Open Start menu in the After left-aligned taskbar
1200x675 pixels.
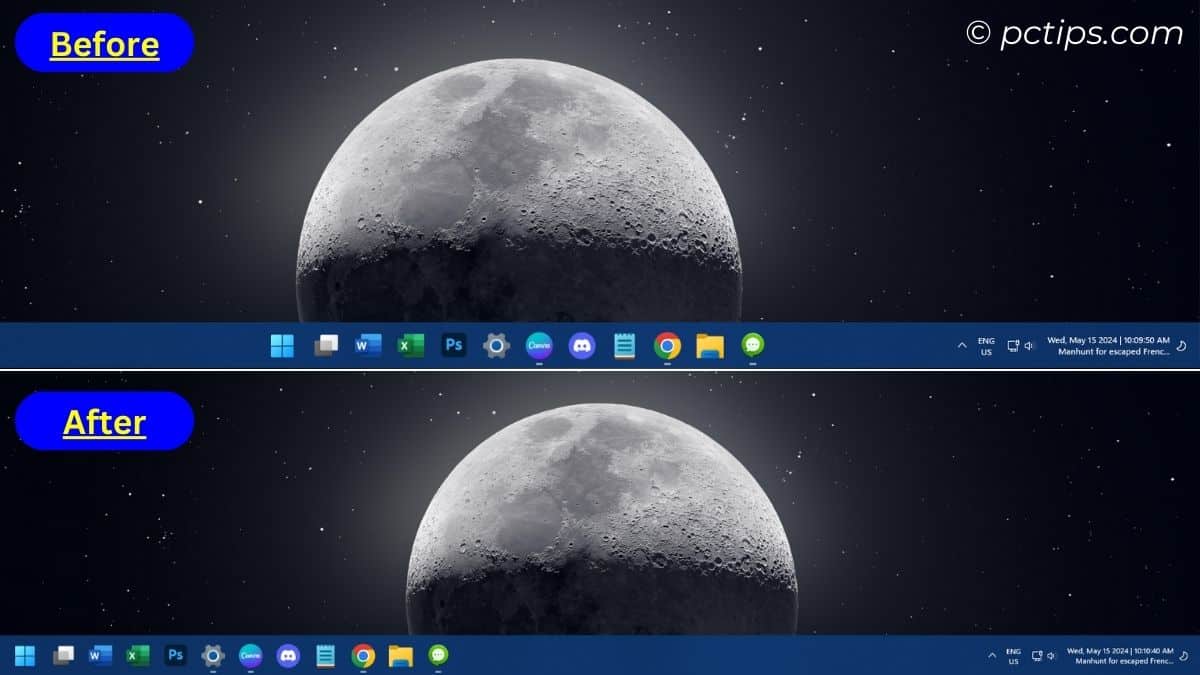click(x=25, y=656)
